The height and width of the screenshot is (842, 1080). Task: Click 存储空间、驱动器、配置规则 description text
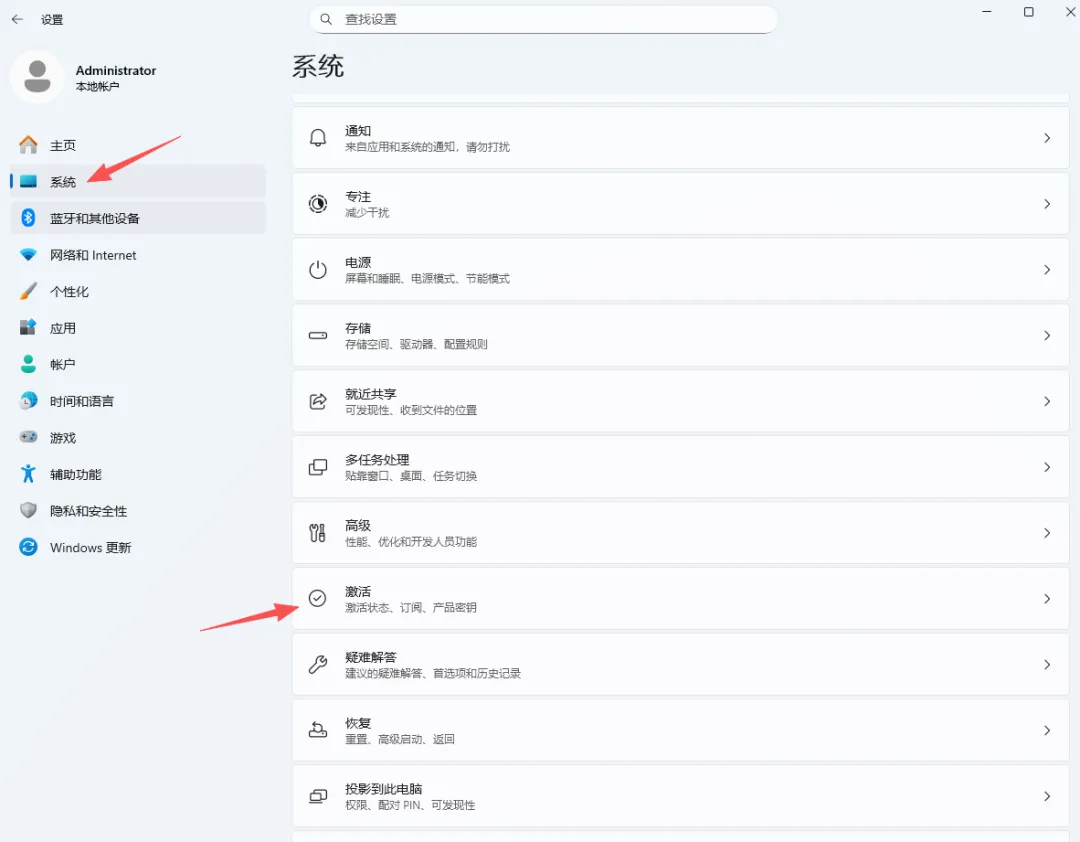point(416,344)
